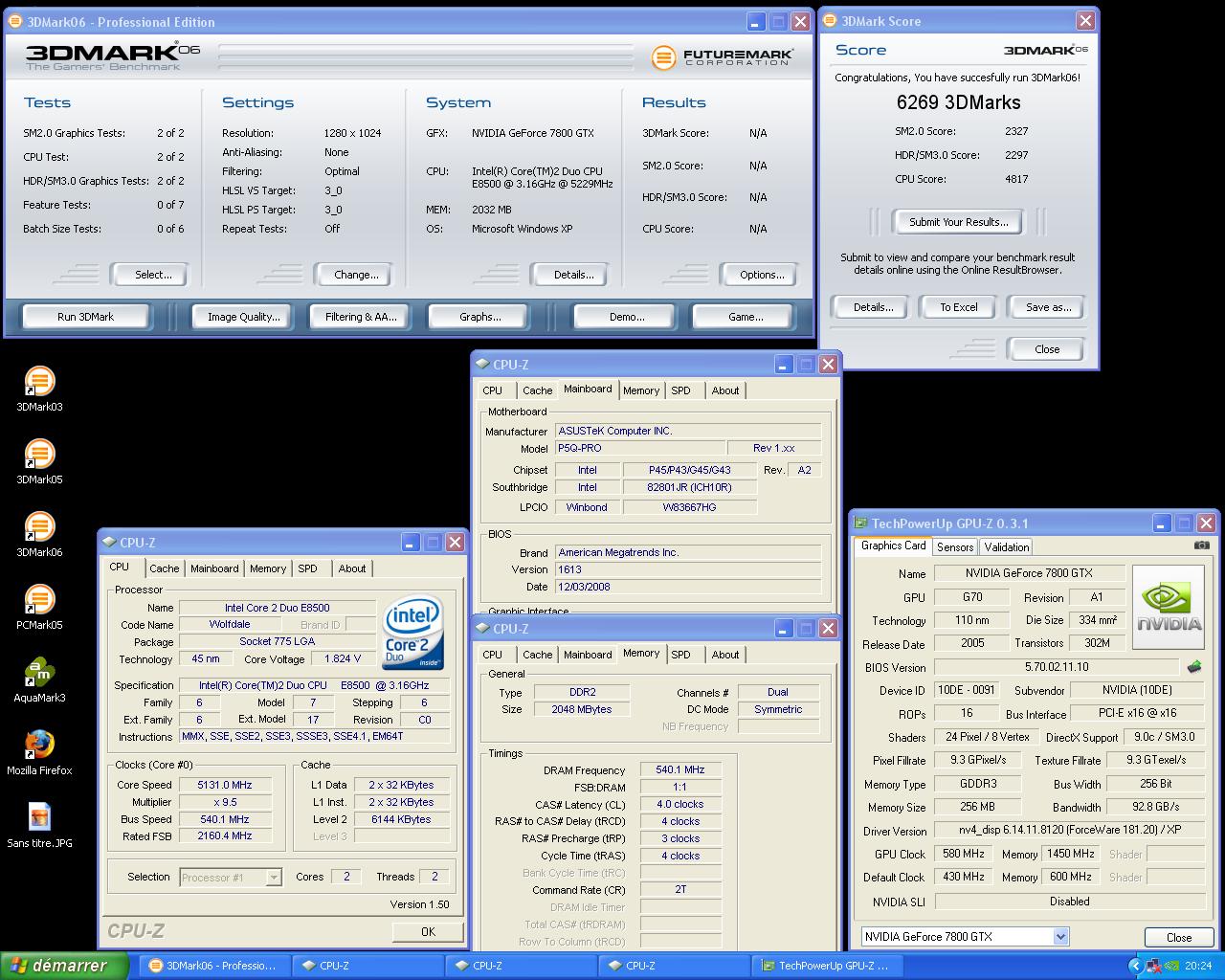The width and height of the screenshot is (1225, 980).
Task: Open Image Quality... in 3DMark06
Action: coord(243,317)
